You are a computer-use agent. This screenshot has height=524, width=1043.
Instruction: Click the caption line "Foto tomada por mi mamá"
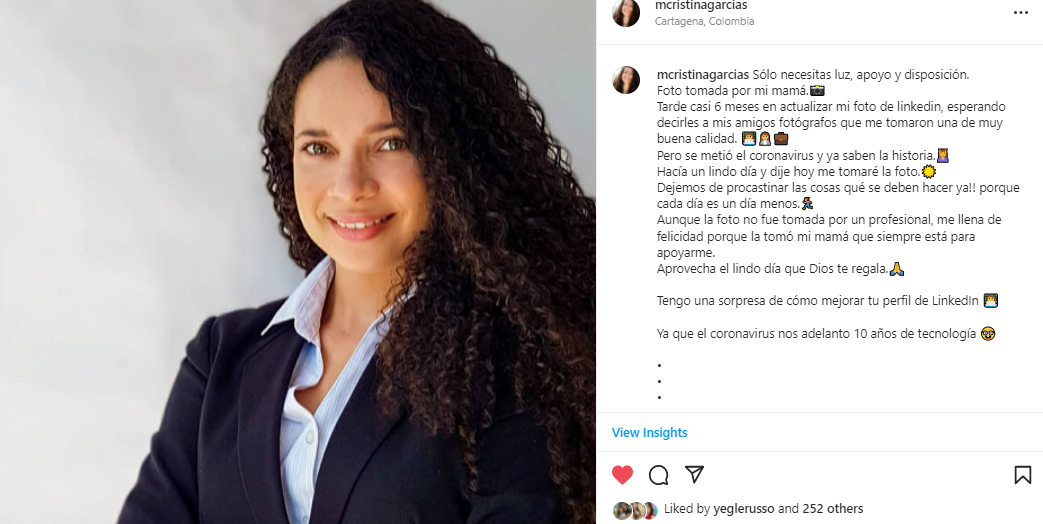[x=740, y=90]
